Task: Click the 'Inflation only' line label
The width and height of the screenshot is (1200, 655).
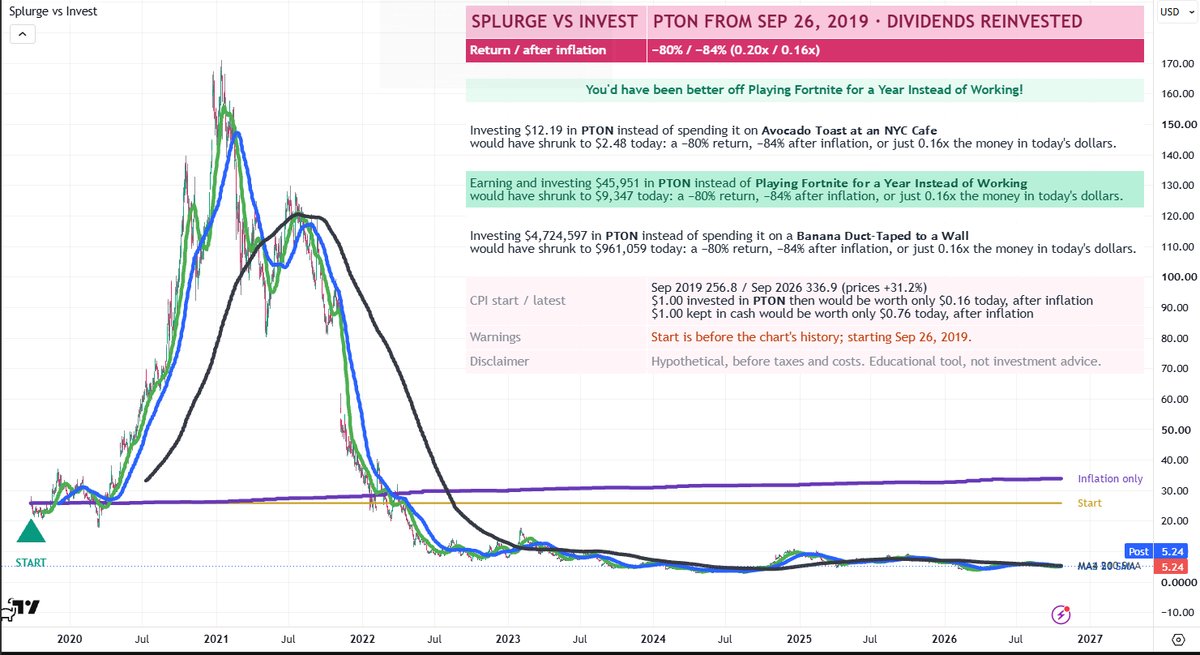Action: coord(1110,479)
